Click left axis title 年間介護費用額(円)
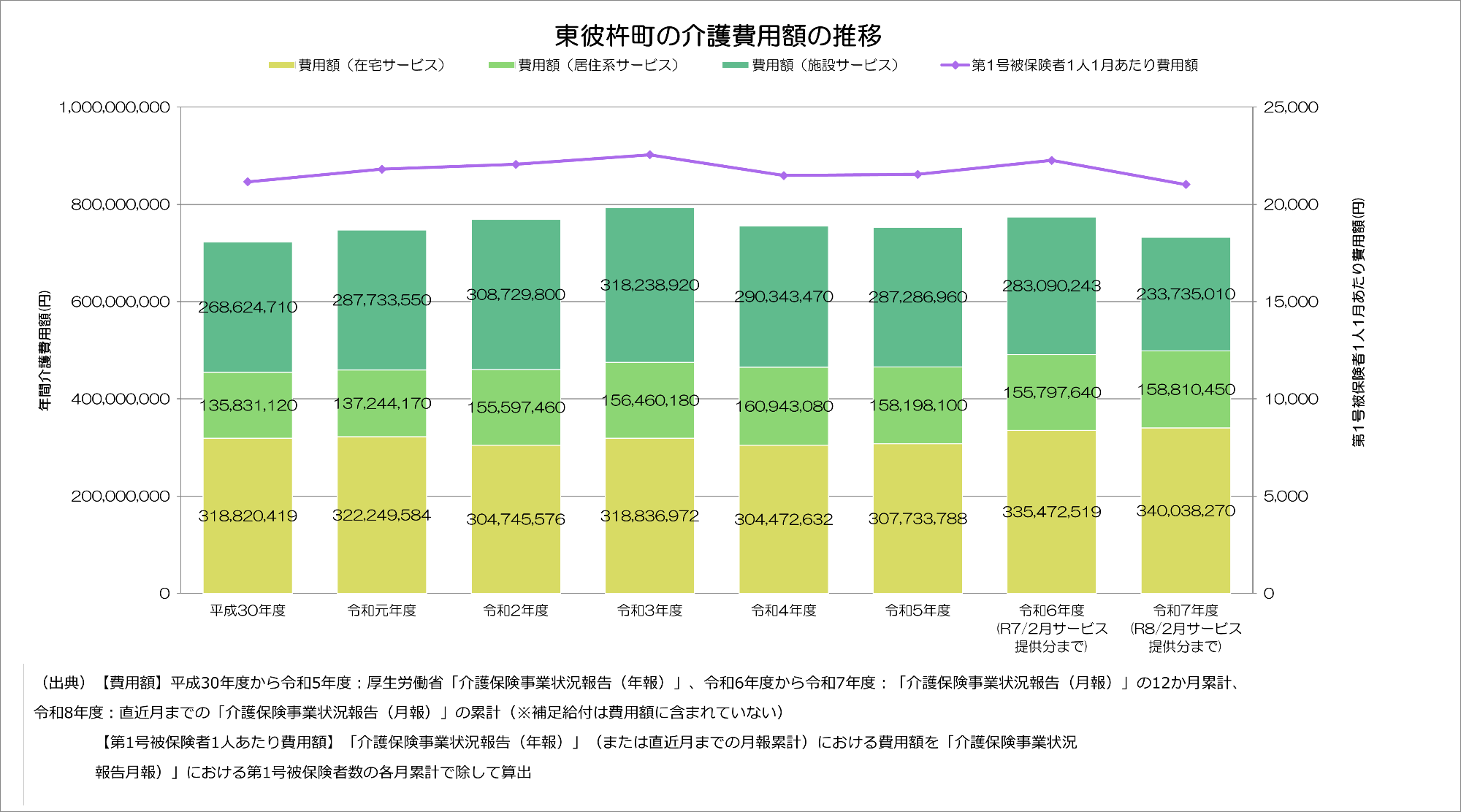 point(45,351)
